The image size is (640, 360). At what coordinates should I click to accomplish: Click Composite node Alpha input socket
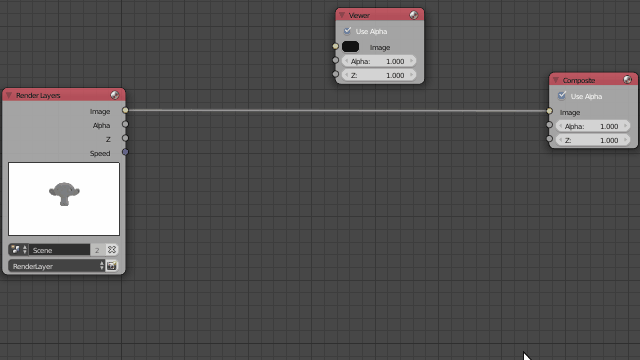click(549, 125)
